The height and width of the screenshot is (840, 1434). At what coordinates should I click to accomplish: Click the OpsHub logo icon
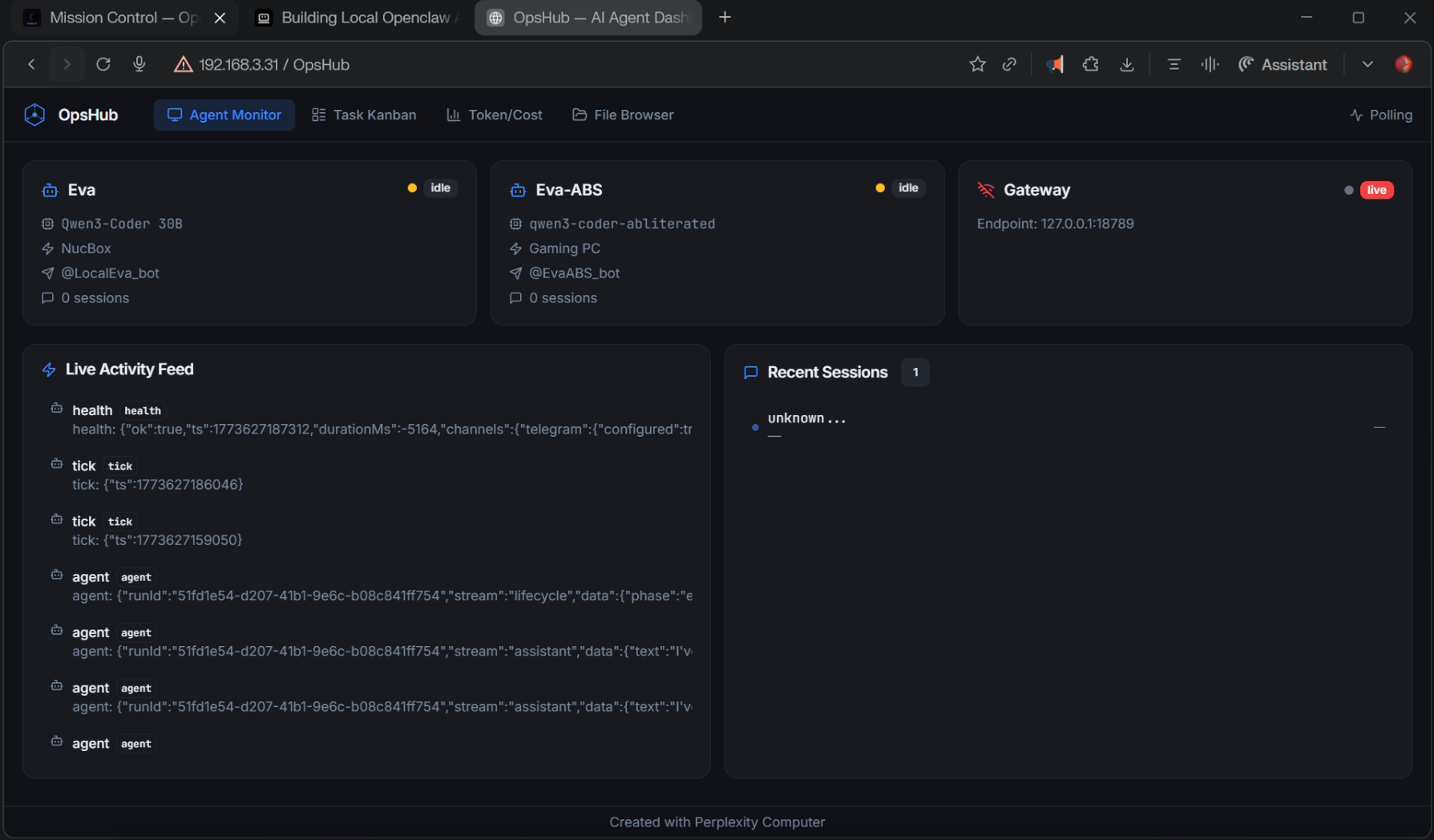[x=34, y=115]
